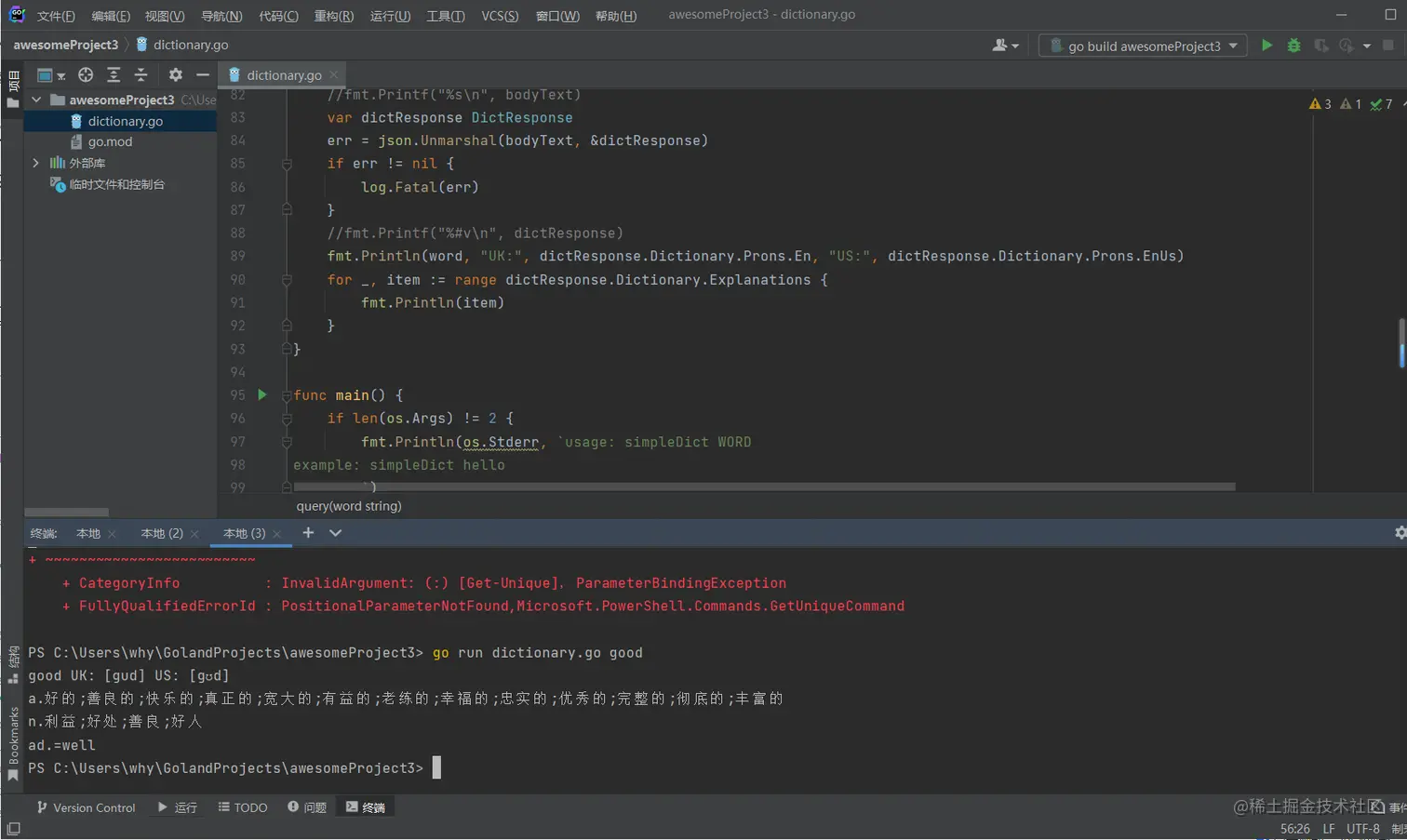Open terminal tab options dropdown chevron
1407x840 pixels.
[336, 532]
